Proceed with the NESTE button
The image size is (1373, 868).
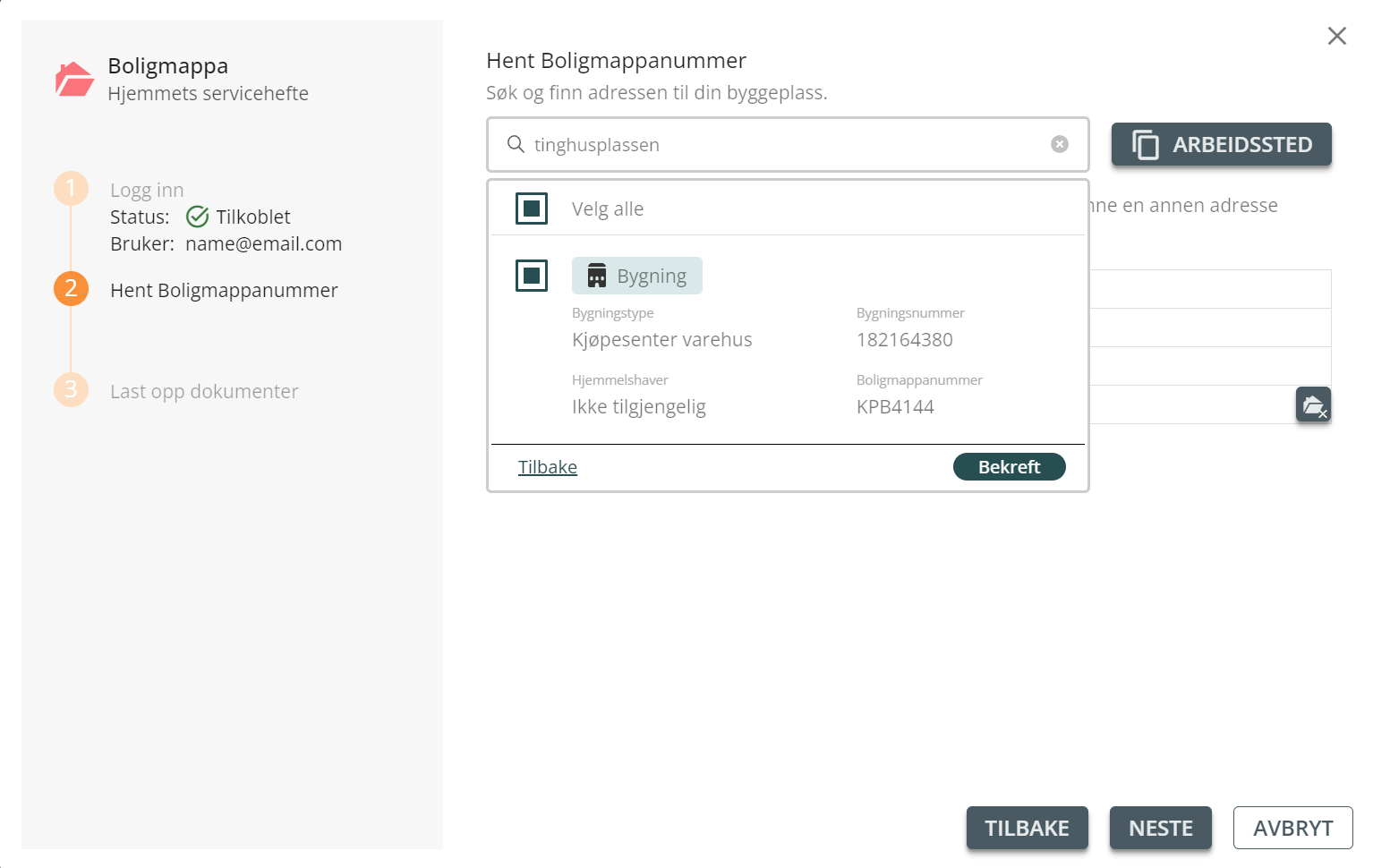[1161, 828]
